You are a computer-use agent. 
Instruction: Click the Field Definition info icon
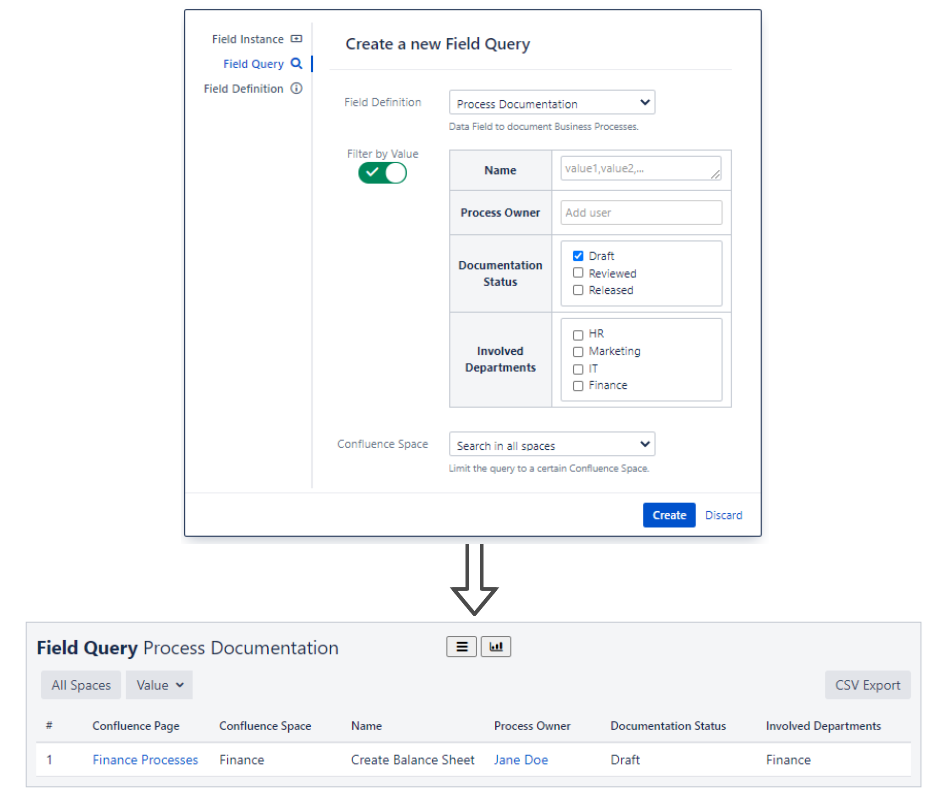coord(296,88)
